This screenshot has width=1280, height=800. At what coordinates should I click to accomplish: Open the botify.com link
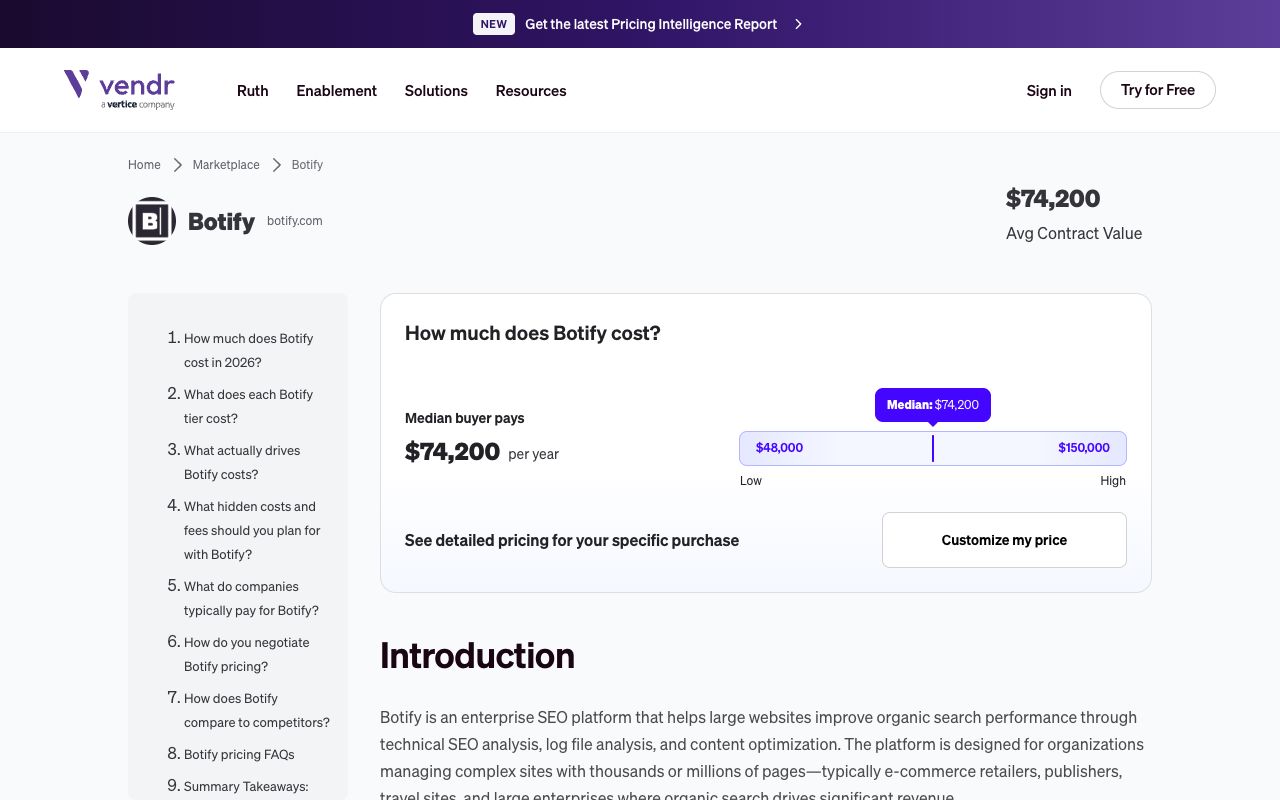click(295, 221)
